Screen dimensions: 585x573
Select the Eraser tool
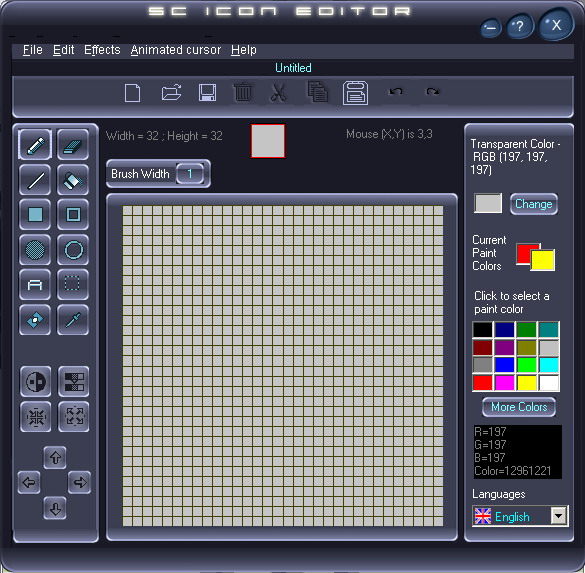click(x=73, y=145)
